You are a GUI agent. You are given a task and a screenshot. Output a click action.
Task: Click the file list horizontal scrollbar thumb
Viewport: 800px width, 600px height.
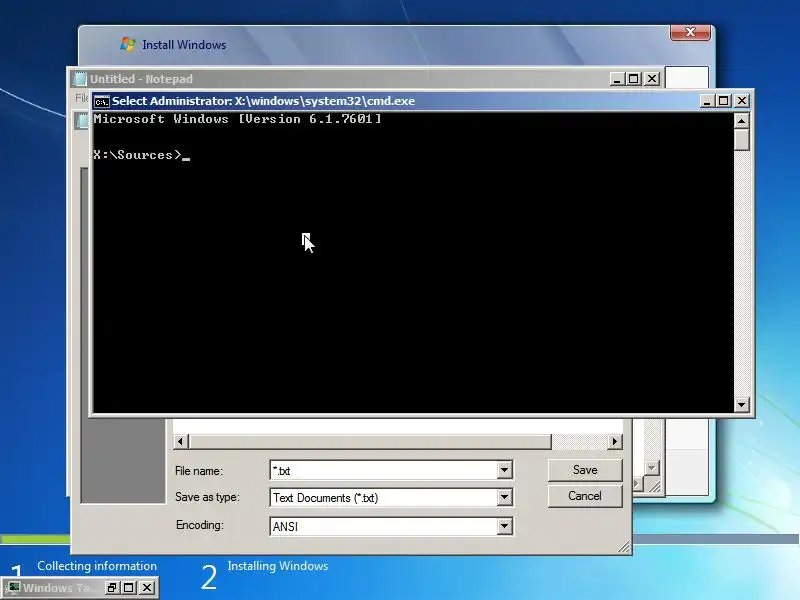pos(370,441)
